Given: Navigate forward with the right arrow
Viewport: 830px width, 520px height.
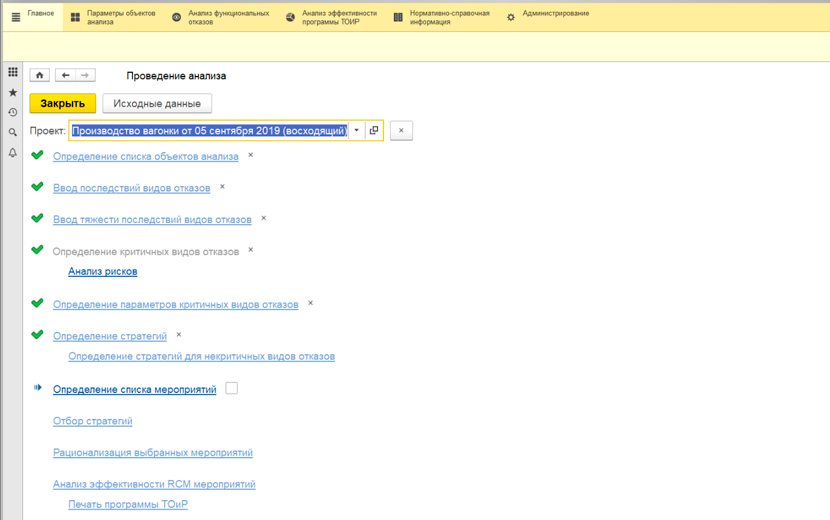Looking at the screenshot, I should [x=85, y=75].
